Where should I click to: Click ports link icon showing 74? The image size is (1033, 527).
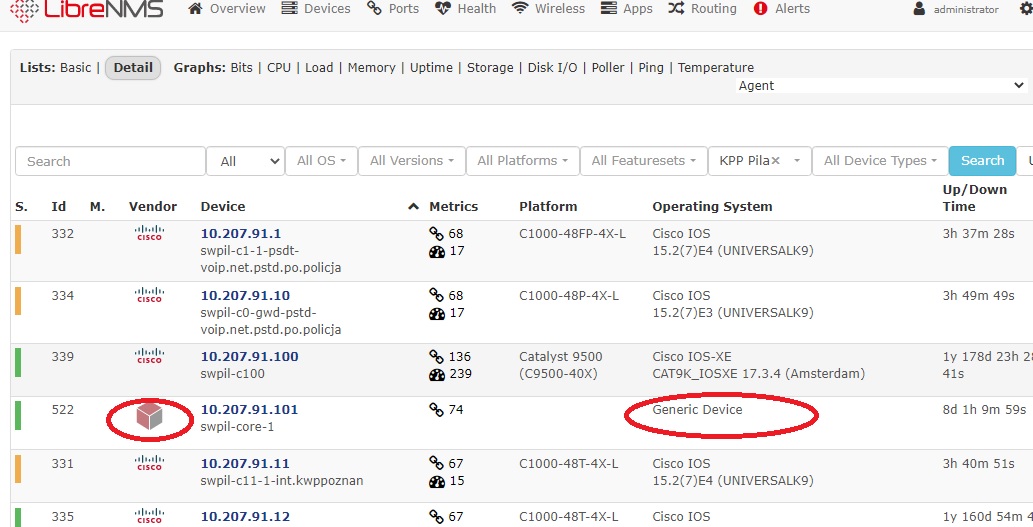click(x=436, y=410)
